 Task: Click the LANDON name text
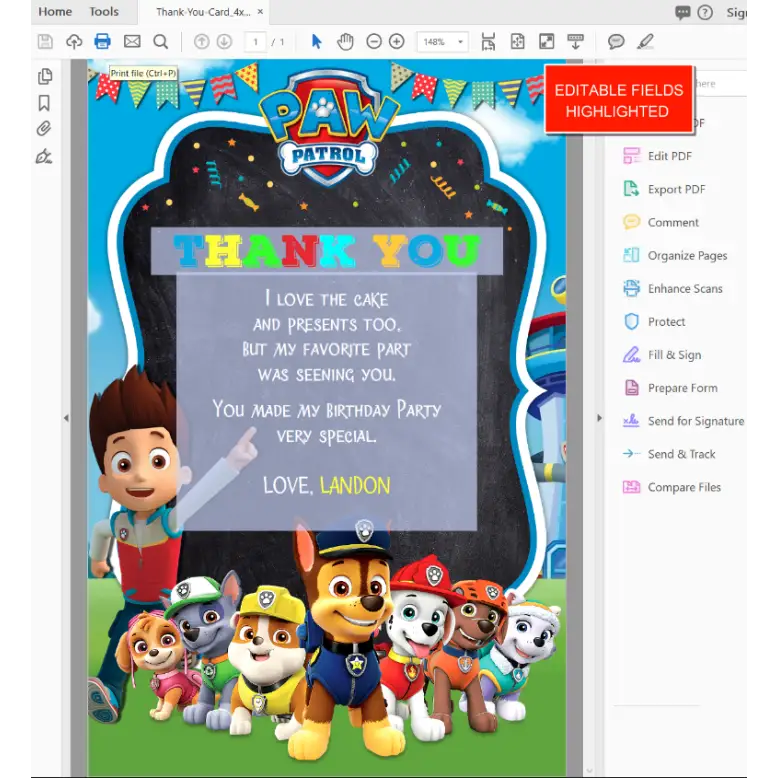click(355, 486)
